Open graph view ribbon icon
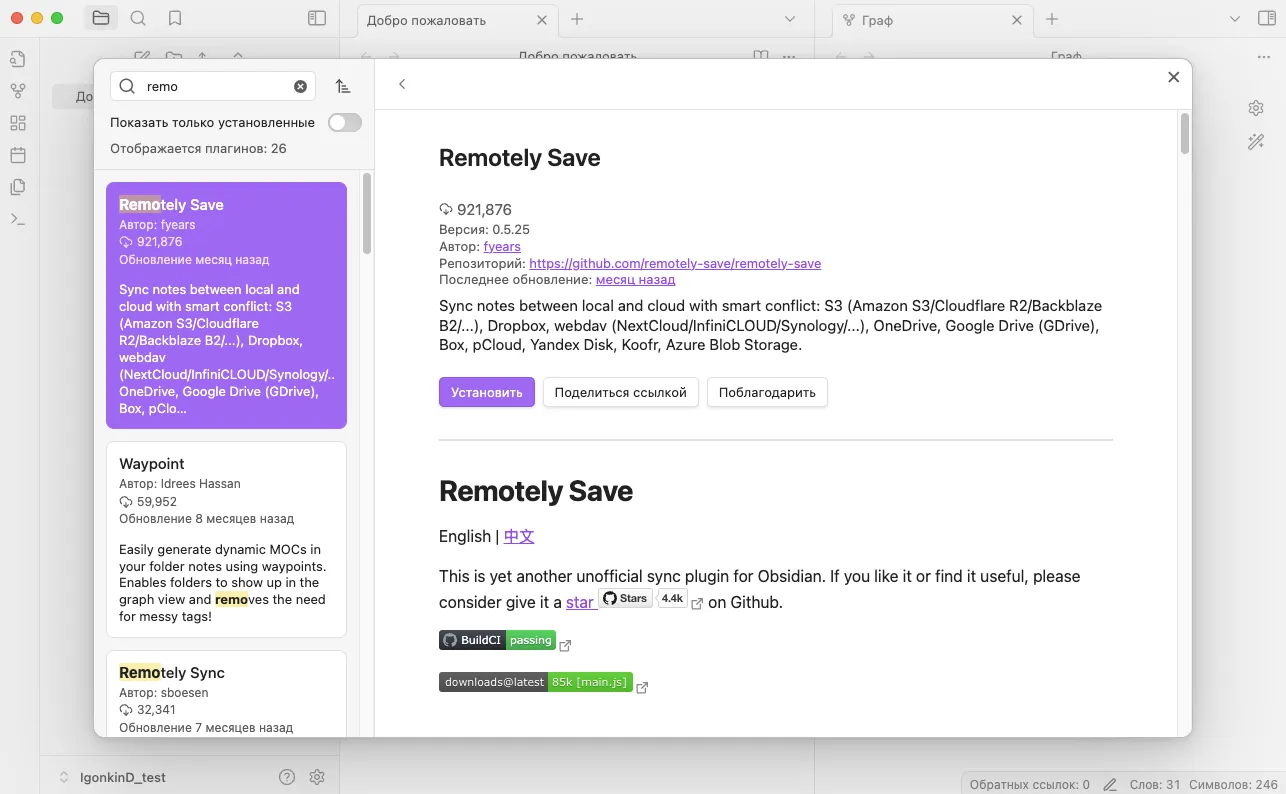Screen dimensions: 1286x794 [x=17, y=91]
